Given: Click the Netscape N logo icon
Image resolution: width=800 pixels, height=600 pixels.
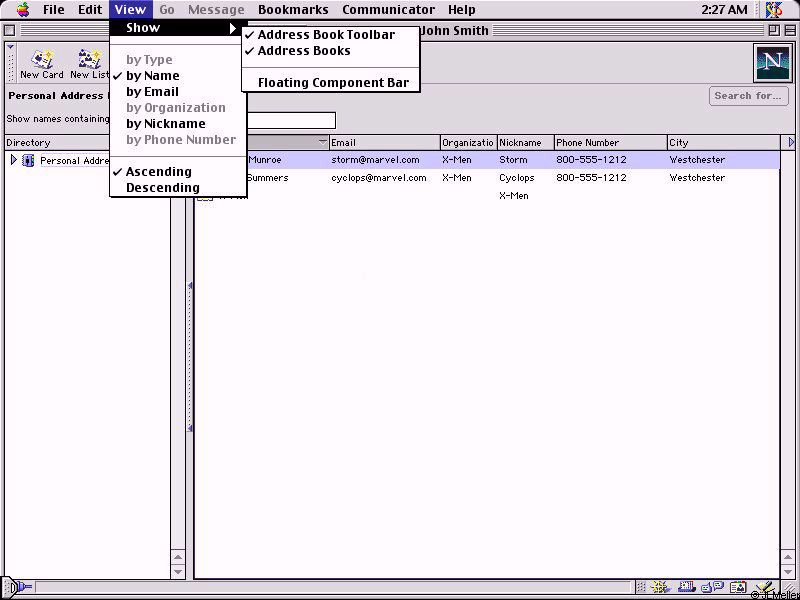Looking at the screenshot, I should click(x=771, y=63).
